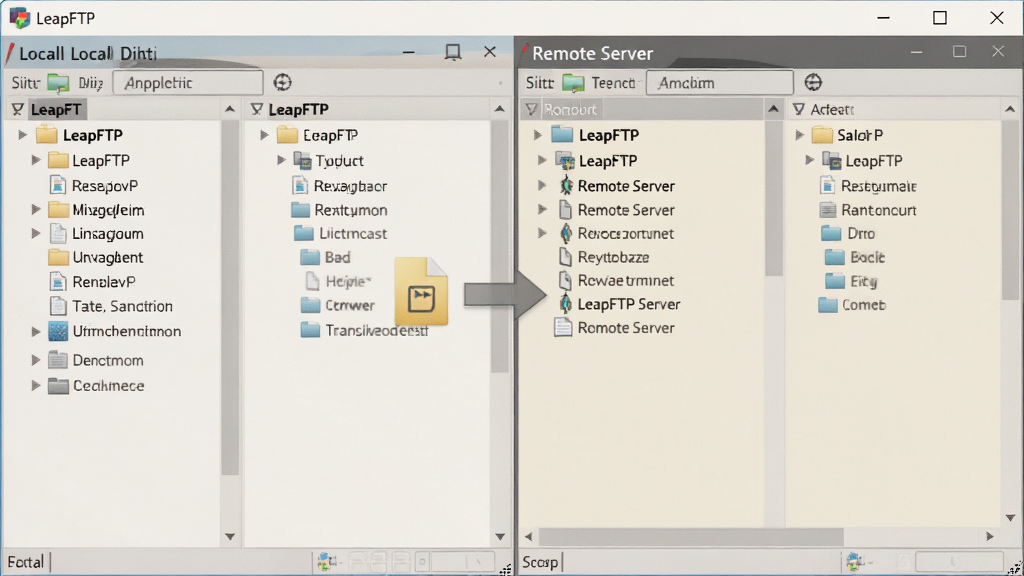Click the local status bar connection icon
1024x576 pixels.
pos(325,561)
